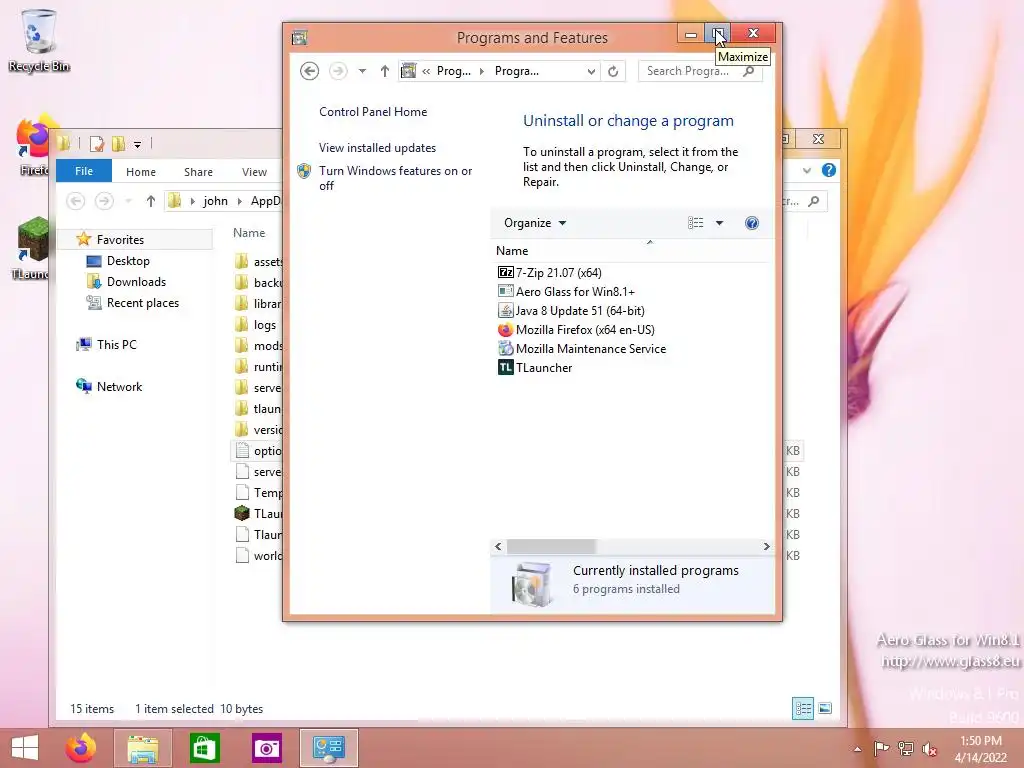Select Mozilla Firefox (x64 en-US) entry
This screenshot has height=768, width=1024.
click(585, 330)
